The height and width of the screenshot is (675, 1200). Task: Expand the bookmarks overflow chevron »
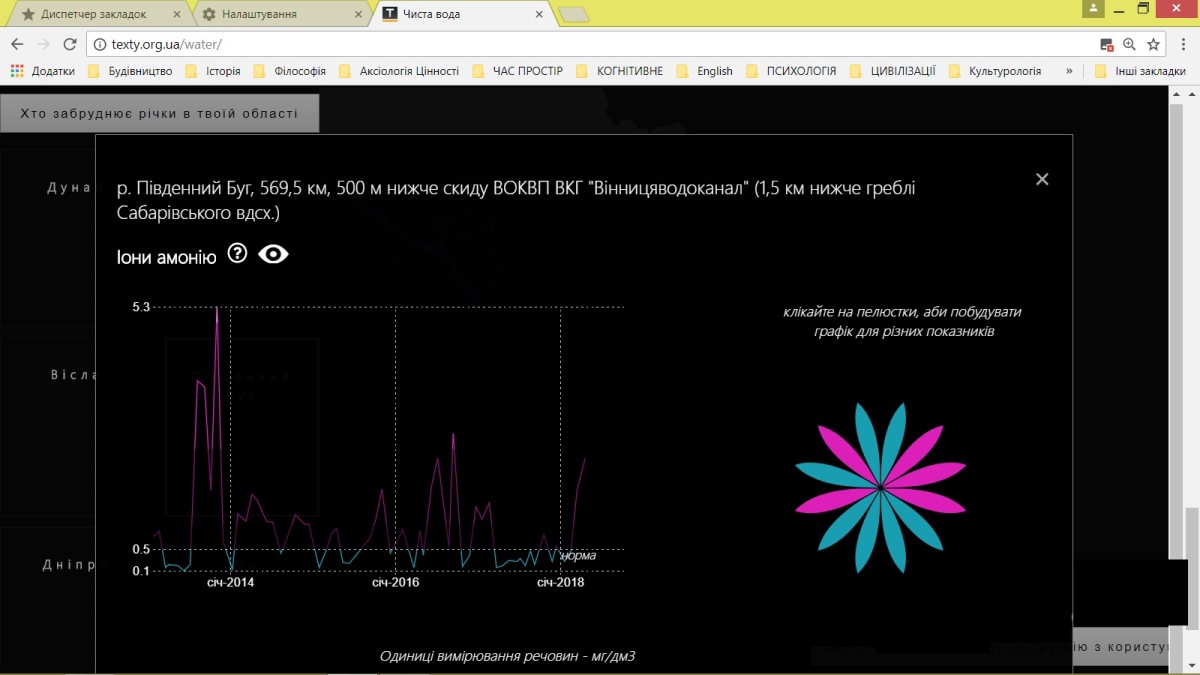point(1070,71)
